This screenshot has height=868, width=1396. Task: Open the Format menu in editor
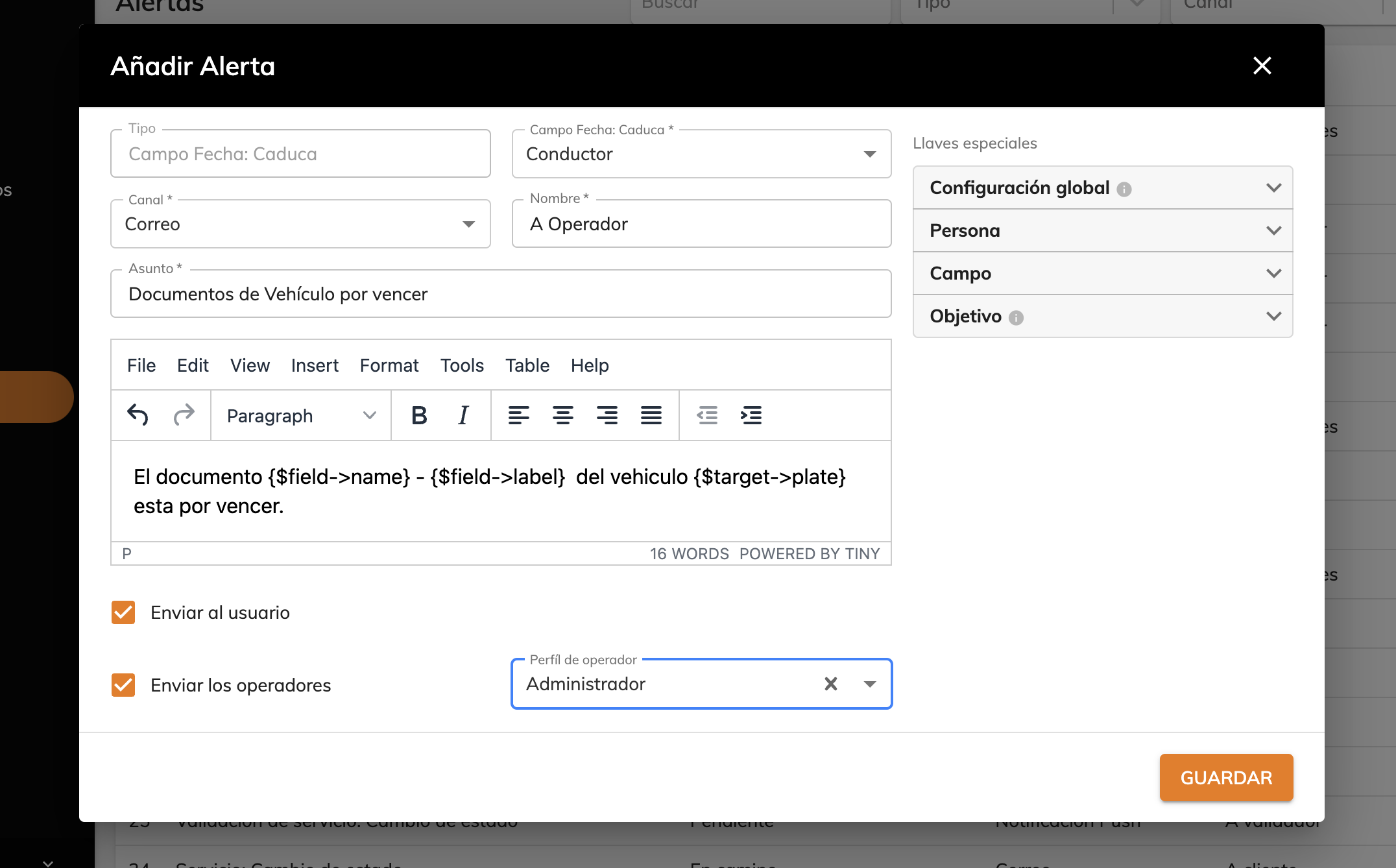coord(389,365)
